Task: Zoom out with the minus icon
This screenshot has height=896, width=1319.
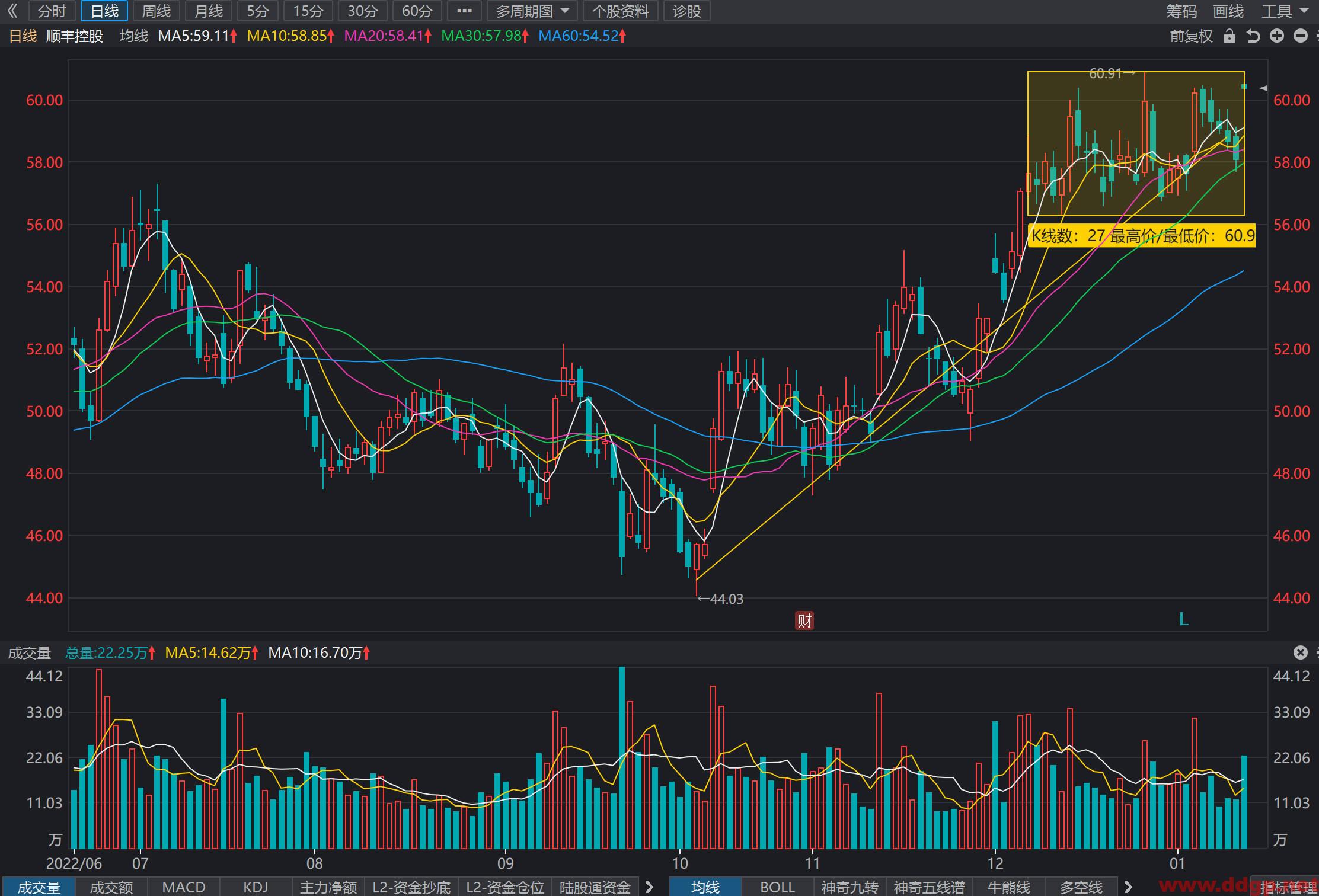Action: coord(1301,36)
